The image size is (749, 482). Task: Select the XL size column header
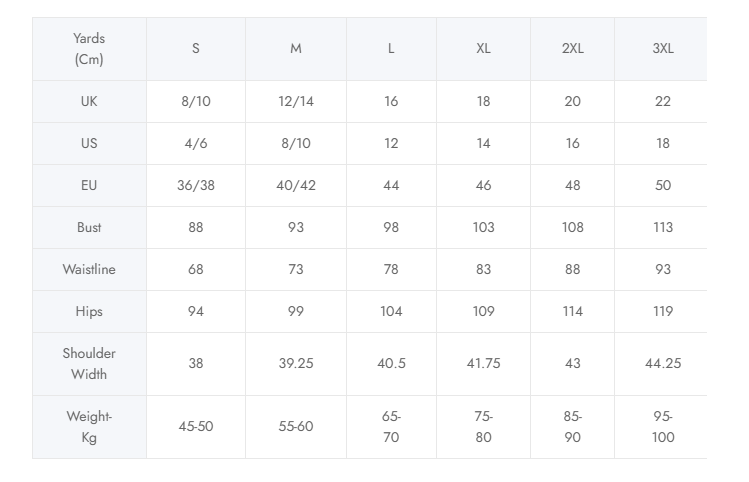483,49
